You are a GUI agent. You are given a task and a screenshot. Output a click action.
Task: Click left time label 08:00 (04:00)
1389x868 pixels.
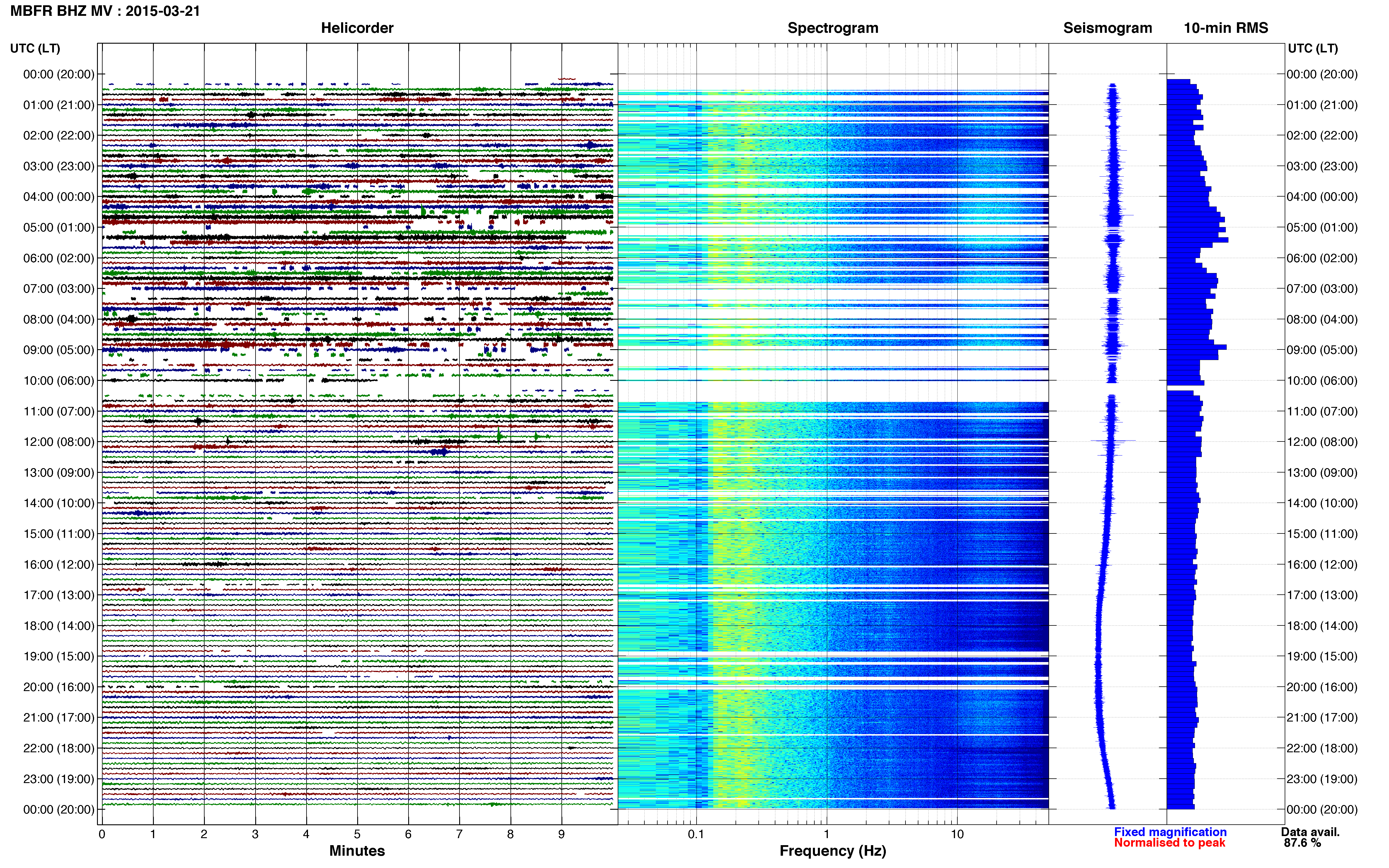pyautogui.click(x=59, y=319)
